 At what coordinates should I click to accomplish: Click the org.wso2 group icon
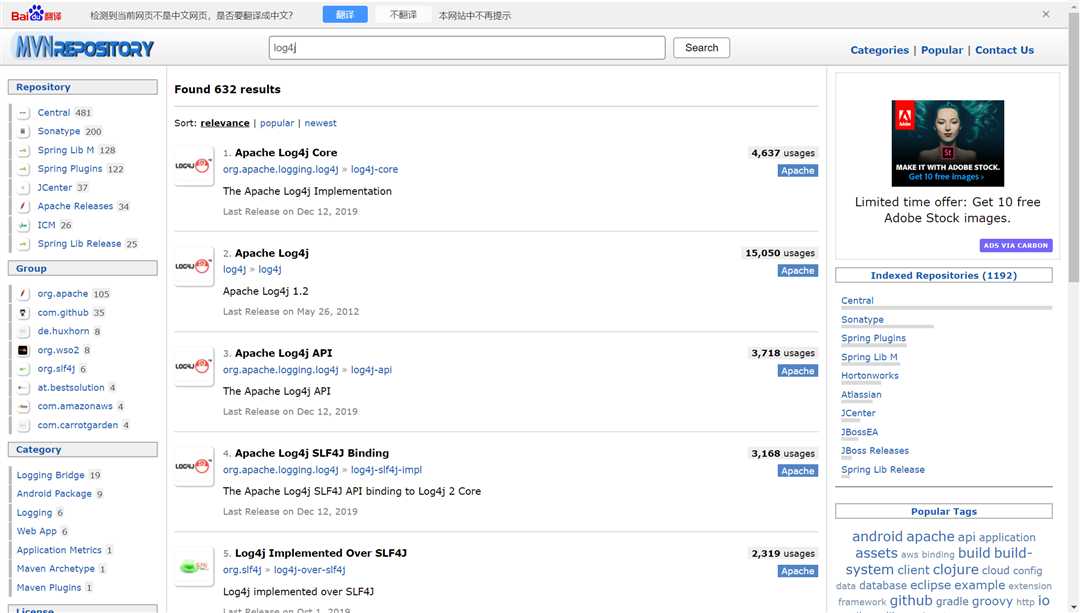pos(23,350)
